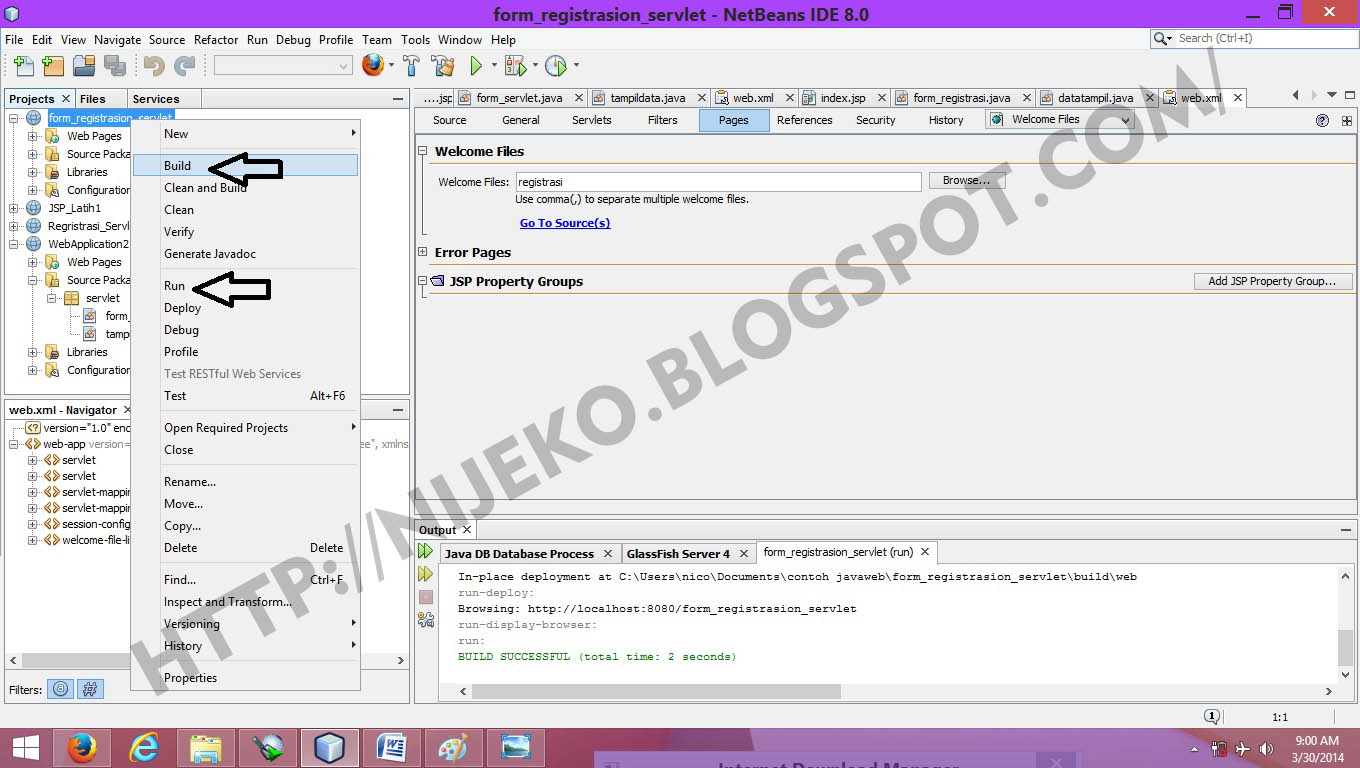Click the Undo arrow in the toolbar

pyautogui.click(x=155, y=65)
